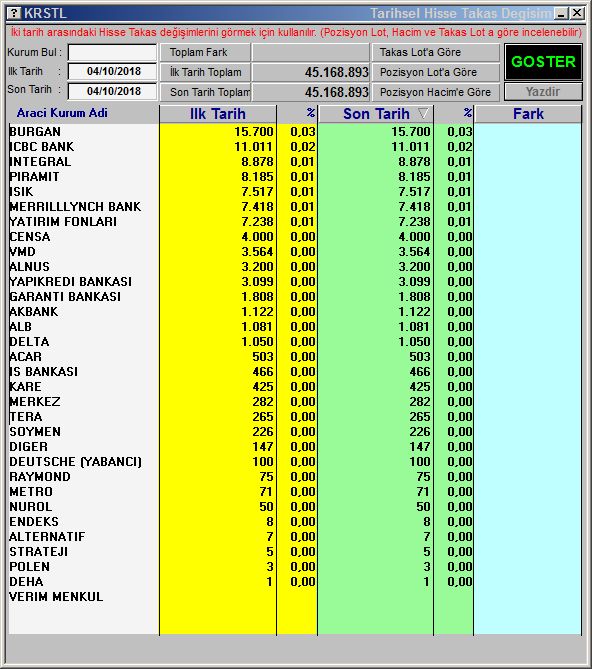
Task: Click the Kurum Bul search field
Action: pyautogui.click(x=112, y=52)
